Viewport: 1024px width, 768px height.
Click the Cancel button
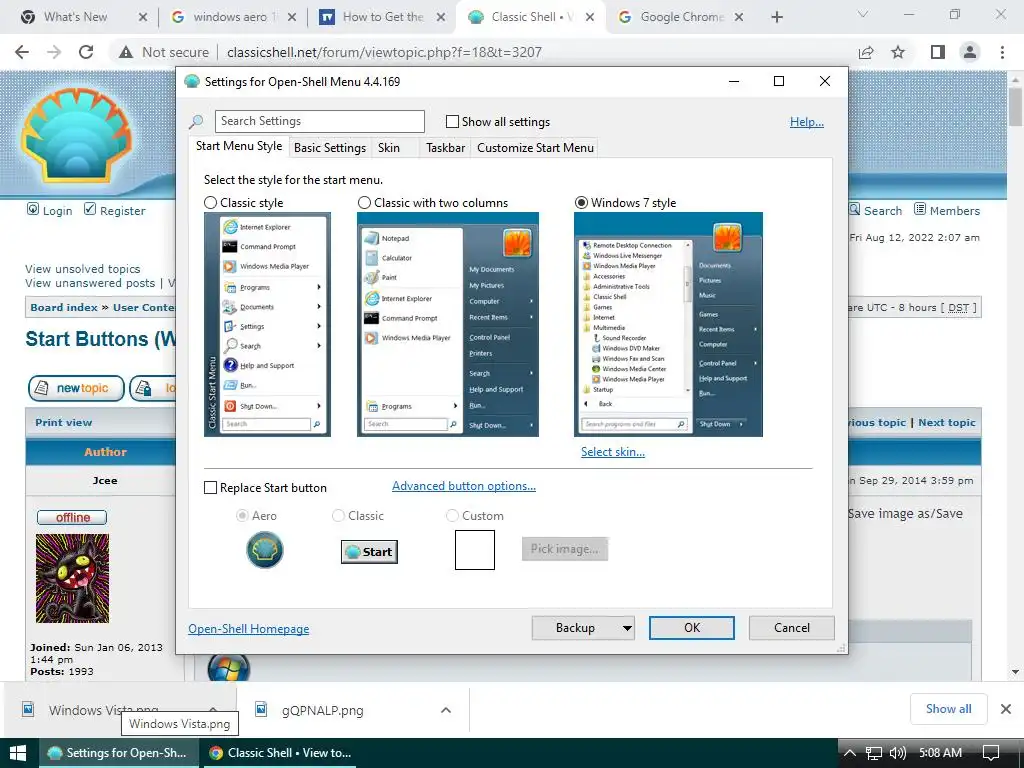(792, 628)
